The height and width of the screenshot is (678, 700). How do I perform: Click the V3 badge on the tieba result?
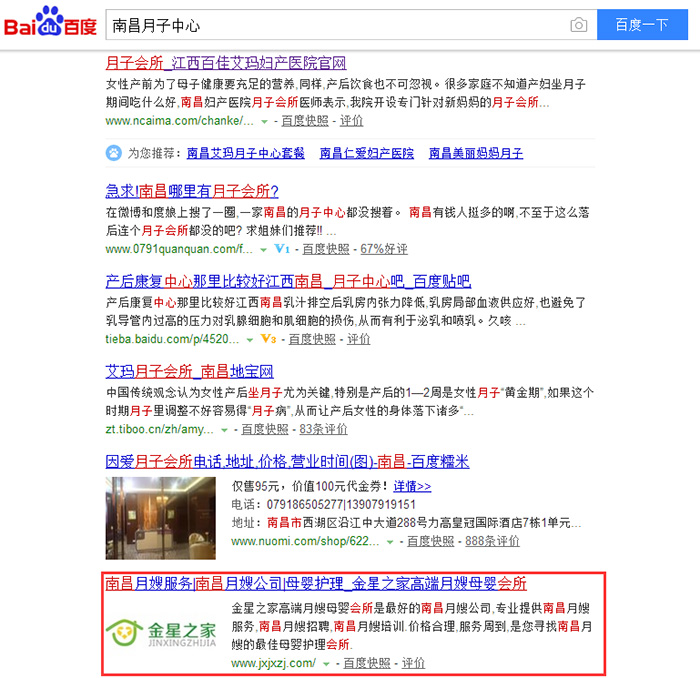[268, 339]
